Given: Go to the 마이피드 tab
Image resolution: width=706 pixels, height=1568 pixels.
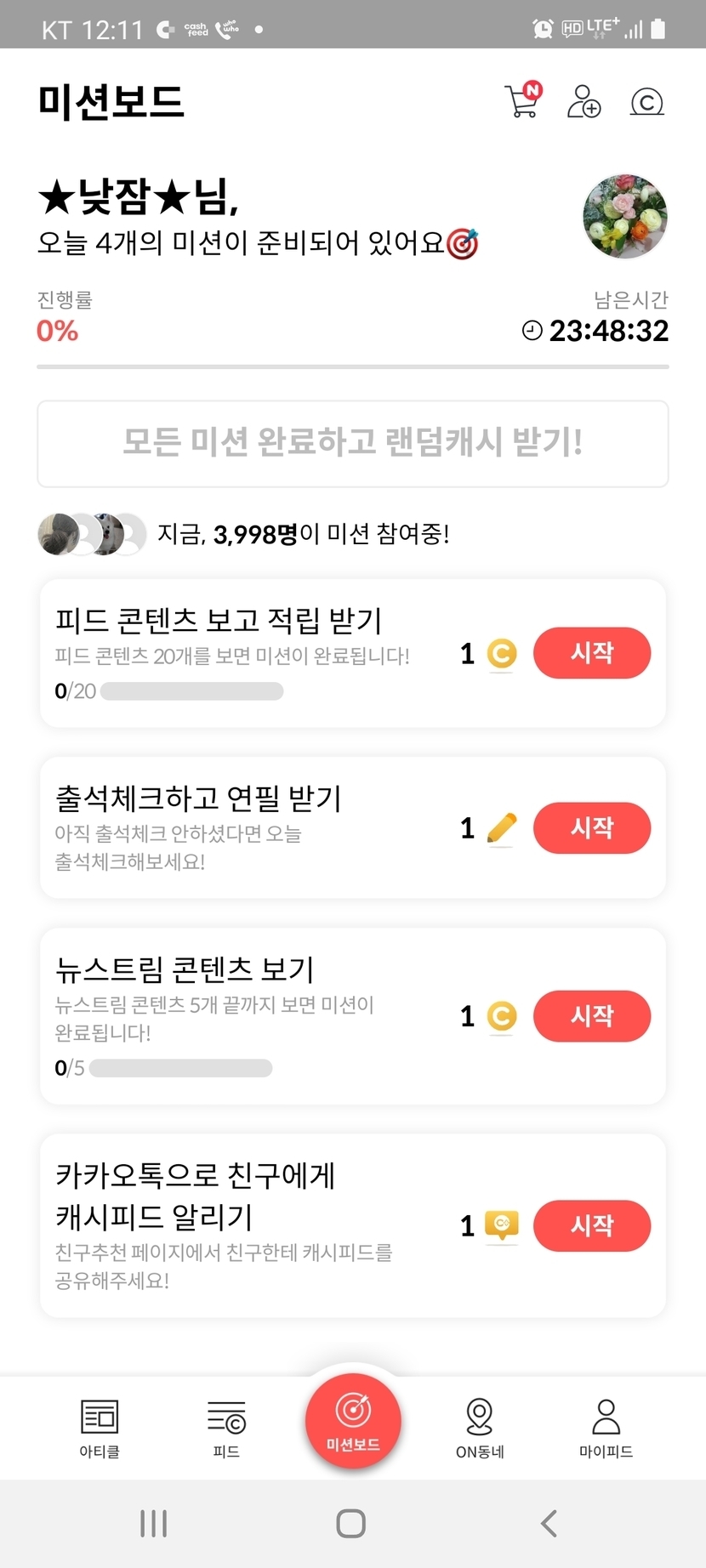Looking at the screenshot, I should [x=606, y=1427].
